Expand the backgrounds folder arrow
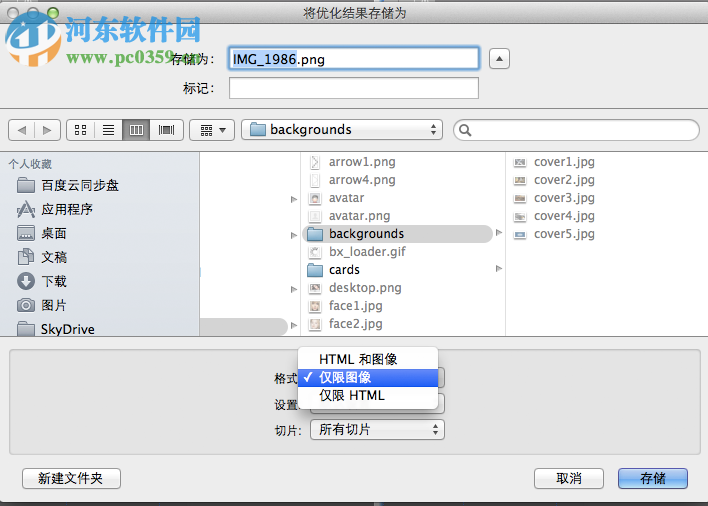Screen dimensions: 708x506 (499, 233)
